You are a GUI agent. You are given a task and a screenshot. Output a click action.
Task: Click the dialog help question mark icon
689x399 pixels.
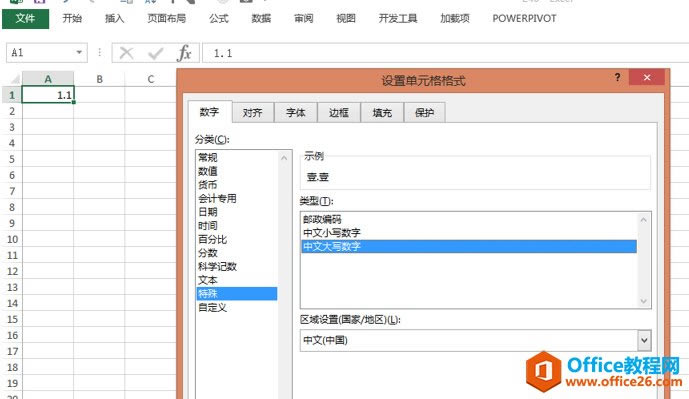[x=617, y=78]
